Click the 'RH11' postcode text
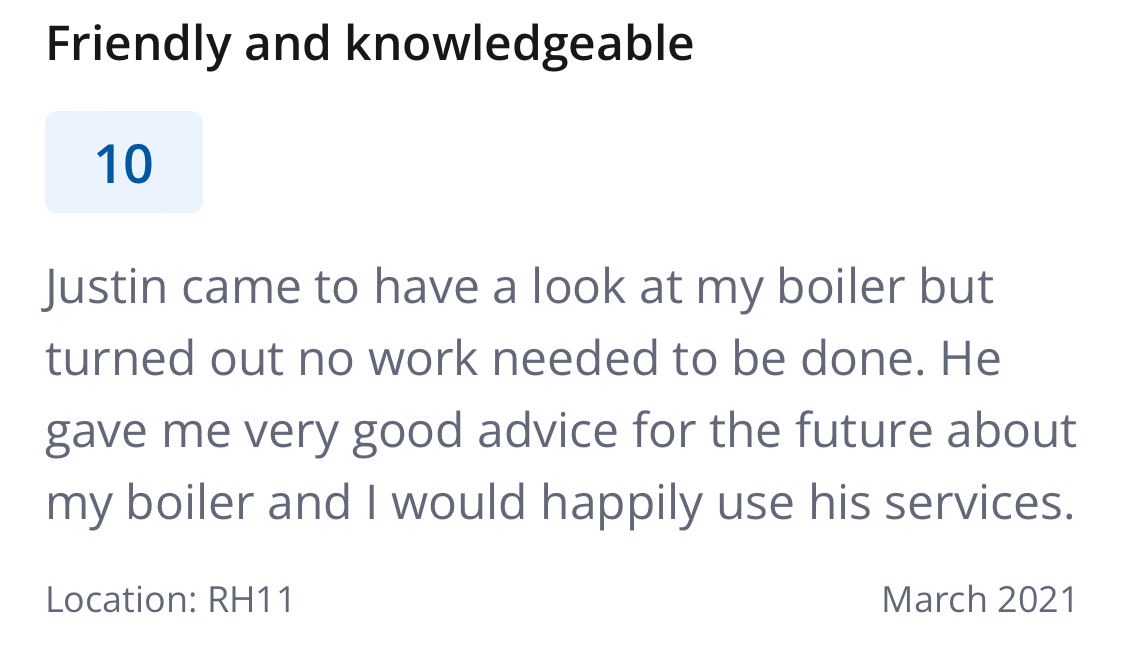This screenshot has height=645, width=1125. click(250, 599)
